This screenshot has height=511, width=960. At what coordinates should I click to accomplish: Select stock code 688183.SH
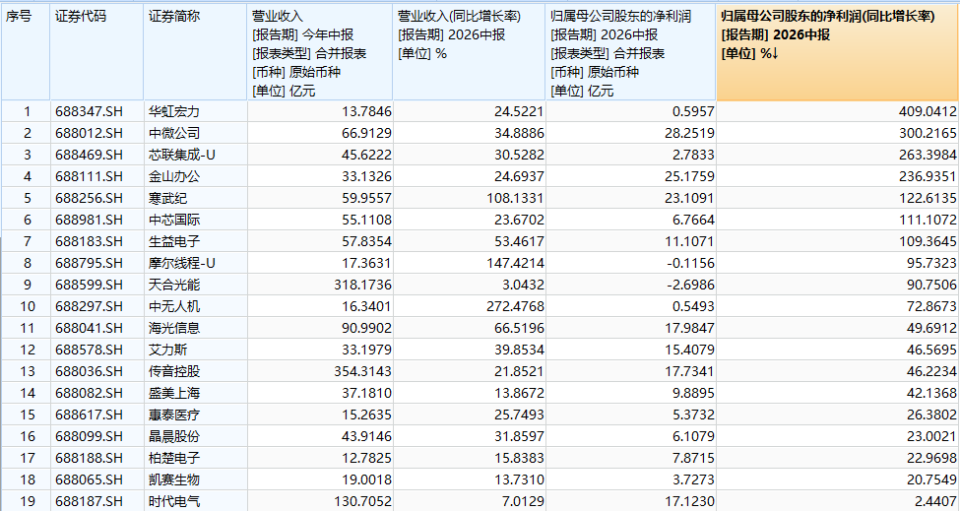[x=89, y=241]
